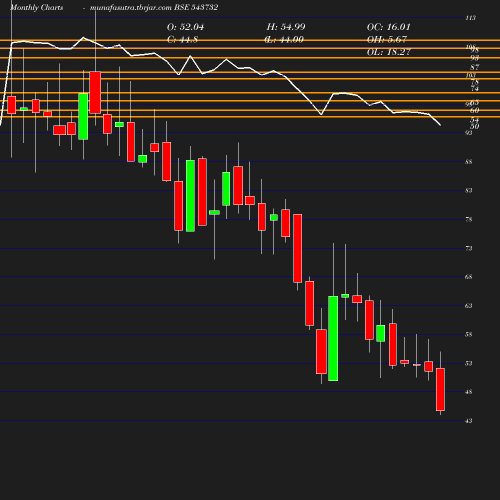
Task: Click the last red candle closing near 44.8
Action: tap(440, 389)
